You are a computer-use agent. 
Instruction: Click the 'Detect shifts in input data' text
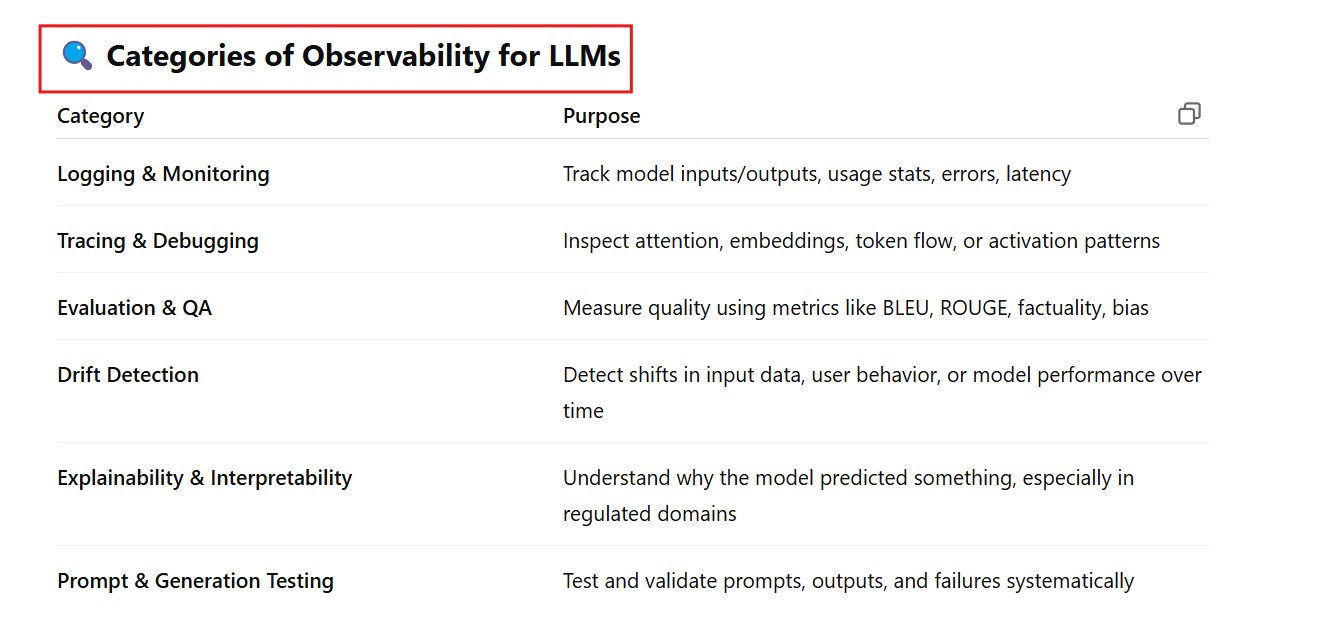(683, 375)
